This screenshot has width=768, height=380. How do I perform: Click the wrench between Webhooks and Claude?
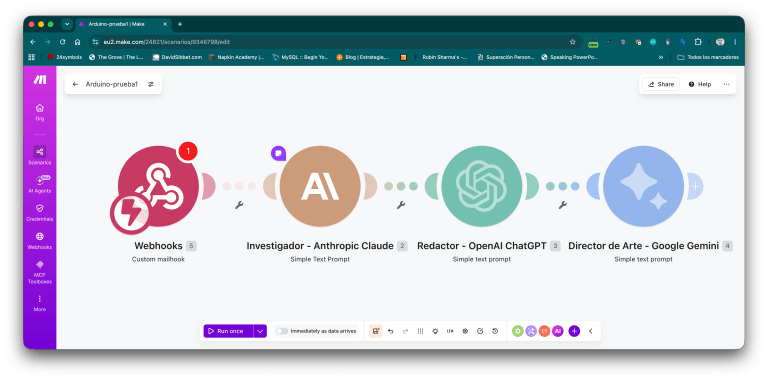pos(239,205)
